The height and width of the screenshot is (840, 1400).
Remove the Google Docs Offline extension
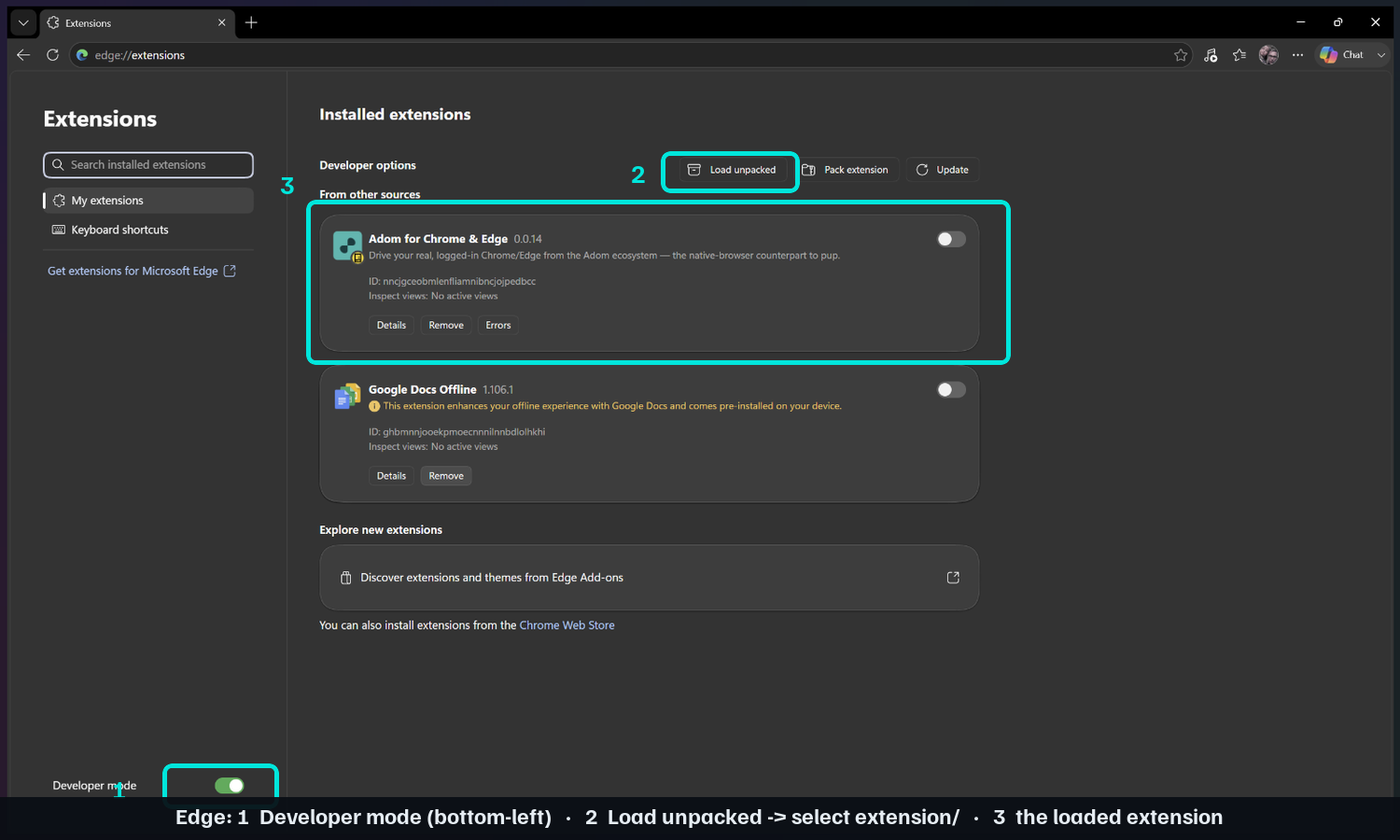[x=446, y=476]
